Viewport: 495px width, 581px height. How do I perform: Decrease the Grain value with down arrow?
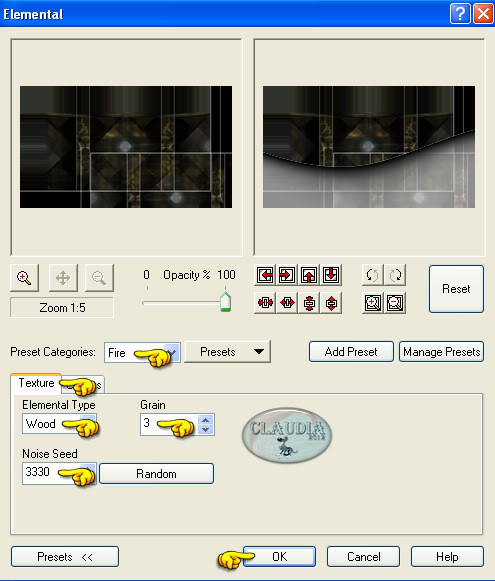(206, 429)
